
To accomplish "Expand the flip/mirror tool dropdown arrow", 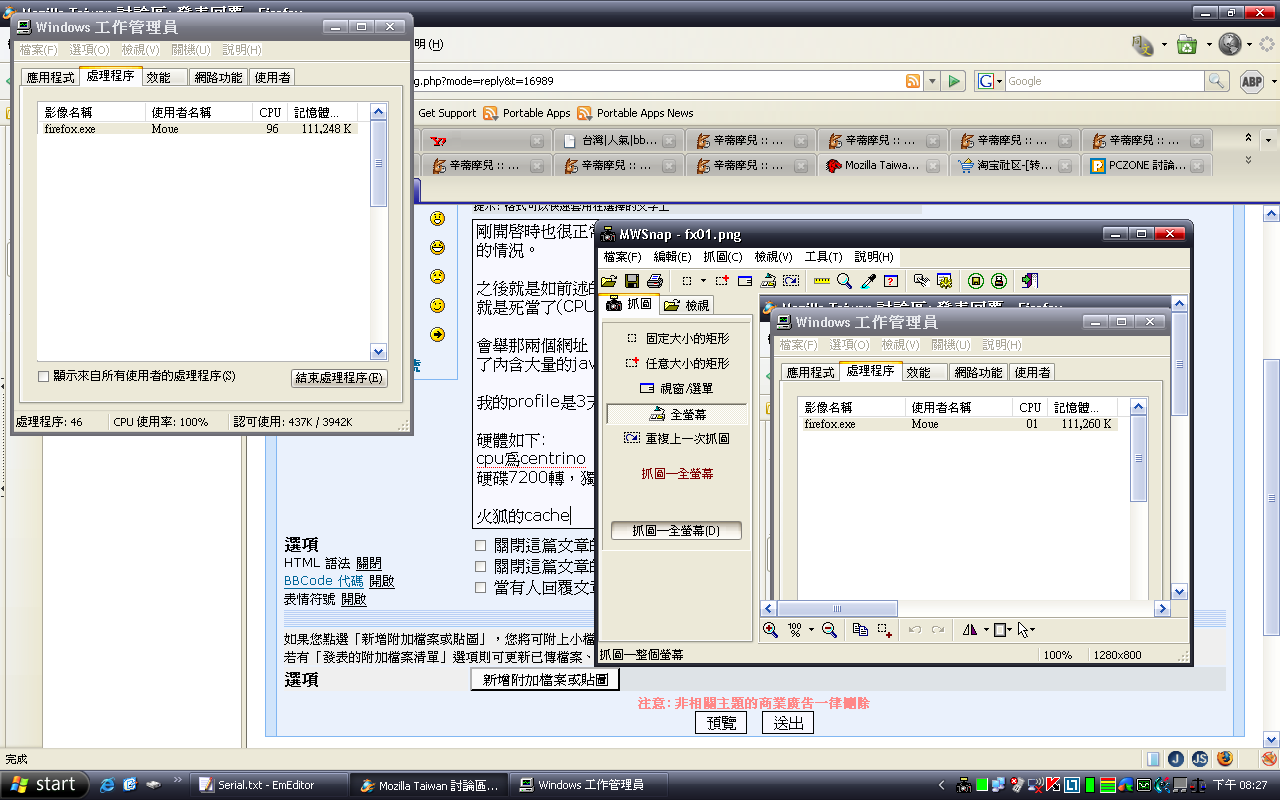I will click(x=986, y=630).
